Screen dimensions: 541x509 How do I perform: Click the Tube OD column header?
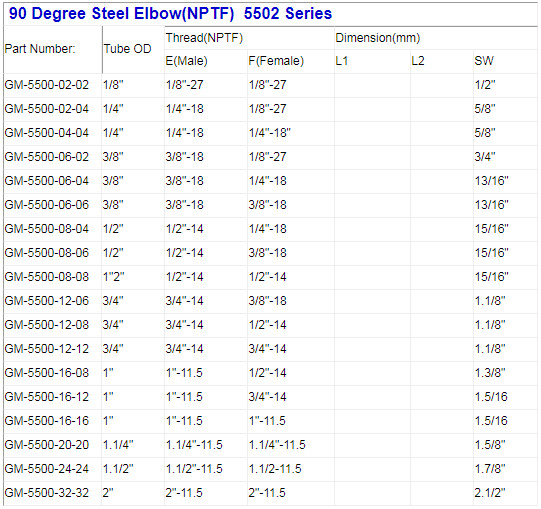pyautogui.click(x=127, y=49)
